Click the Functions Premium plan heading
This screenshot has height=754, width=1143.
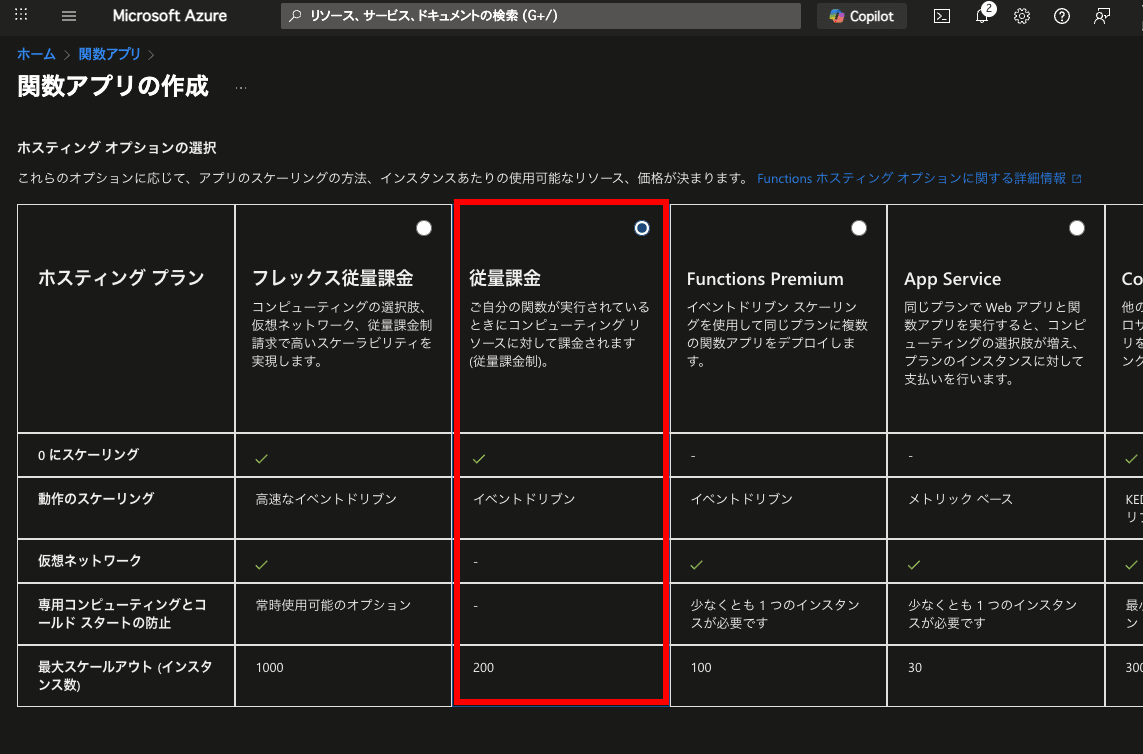765,279
